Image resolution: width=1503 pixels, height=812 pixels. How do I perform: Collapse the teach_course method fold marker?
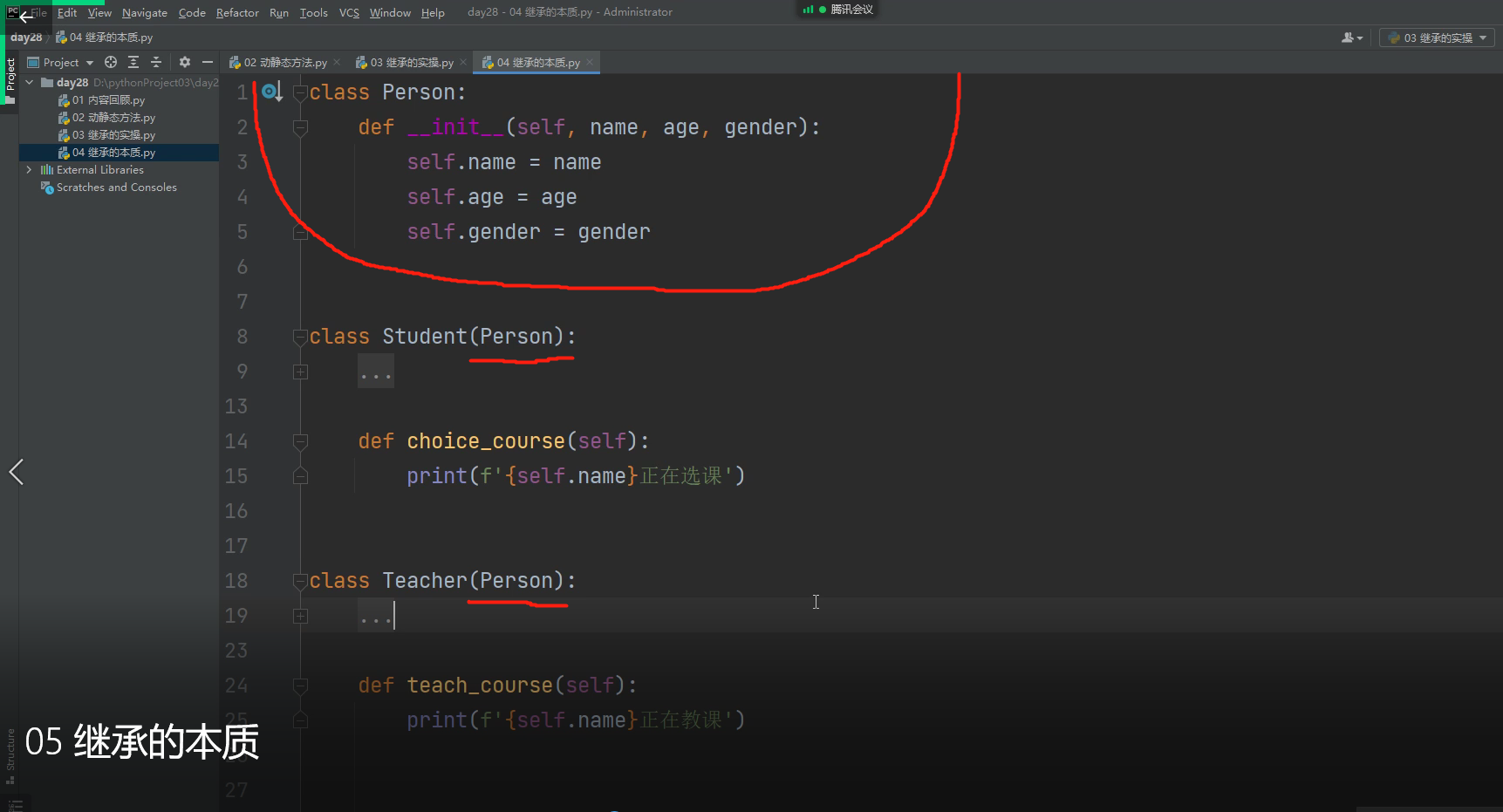click(300, 686)
